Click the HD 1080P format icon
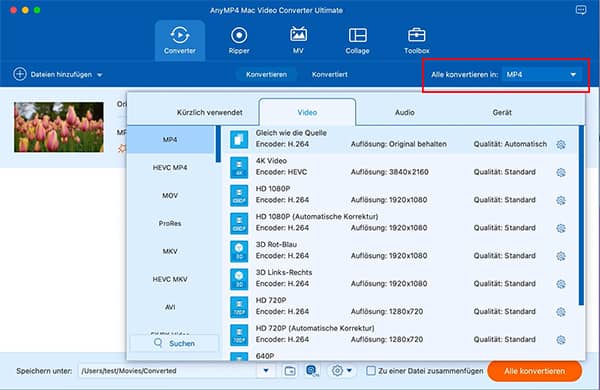Viewport: 600px width, 390px height. click(x=239, y=195)
